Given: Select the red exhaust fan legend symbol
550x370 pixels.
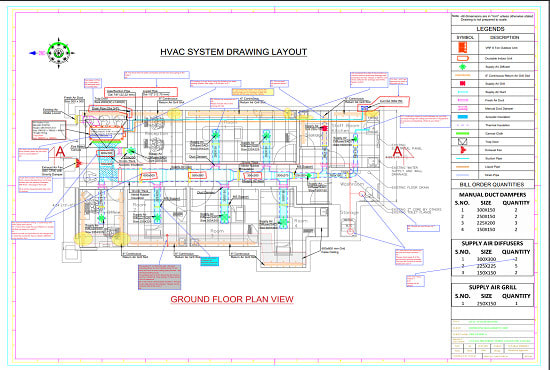Looking at the screenshot, I should 463,150.
